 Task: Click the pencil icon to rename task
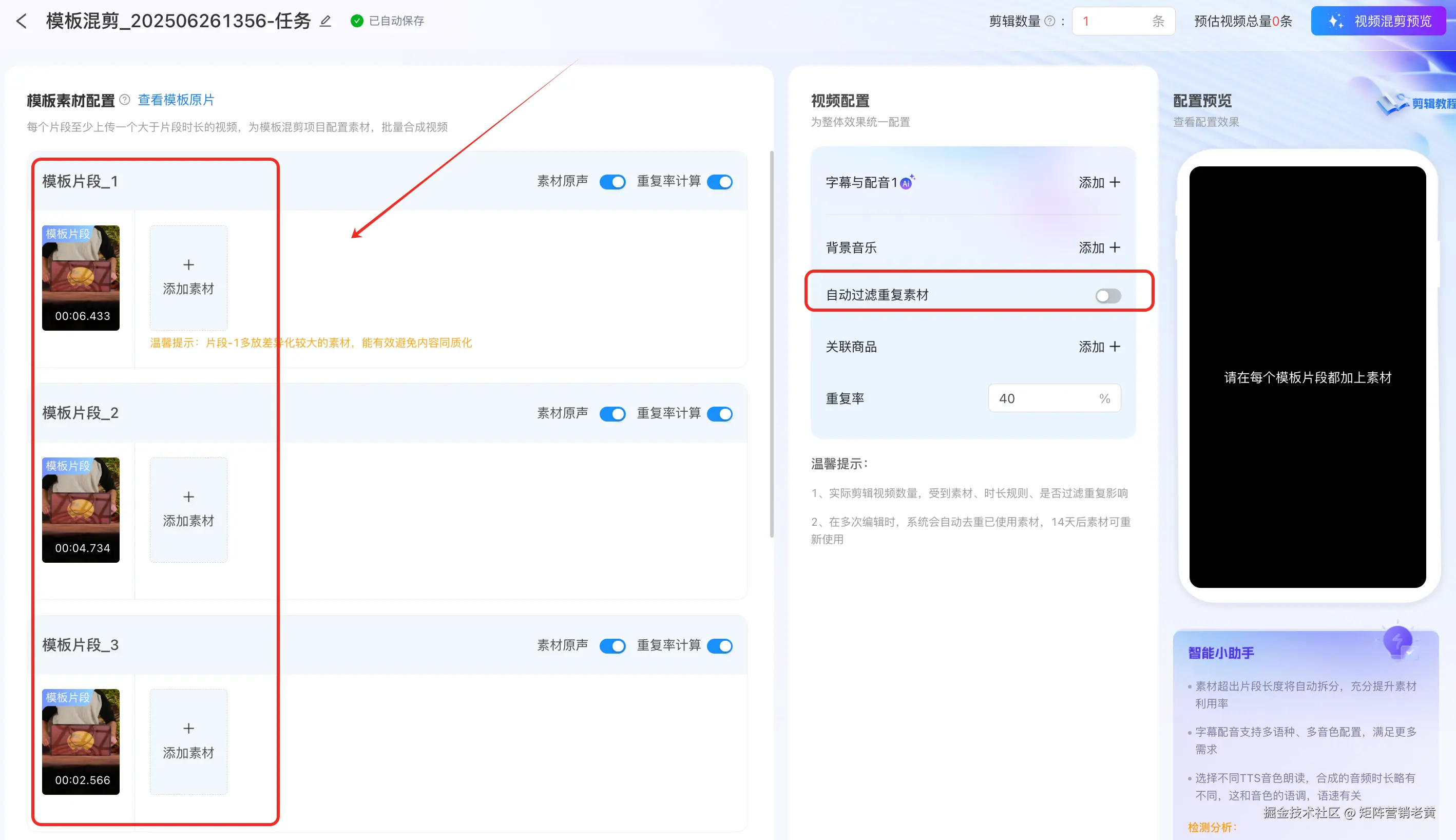pyautogui.click(x=325, y=22)
